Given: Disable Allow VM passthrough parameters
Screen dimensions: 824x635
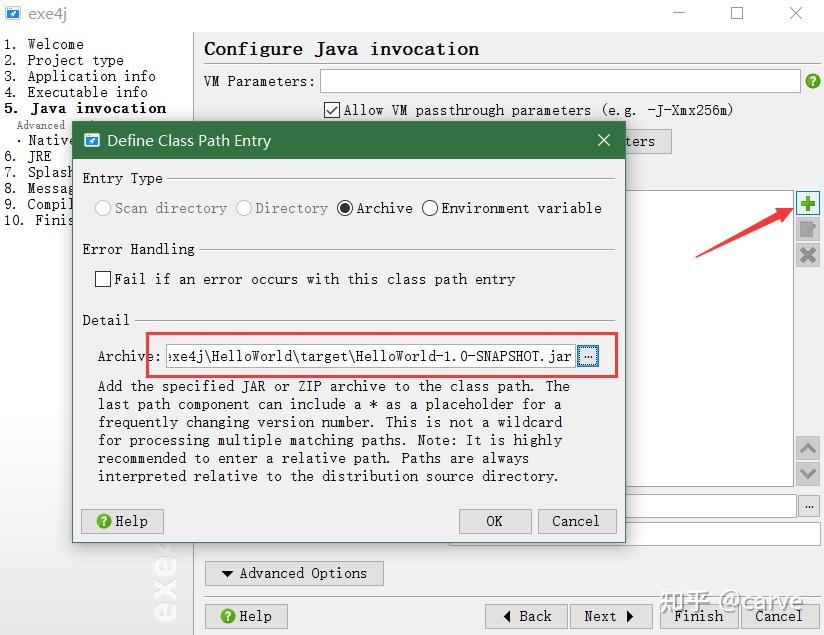Looking at the screenshot, I should pyautogui.click(x=333, y=110).
